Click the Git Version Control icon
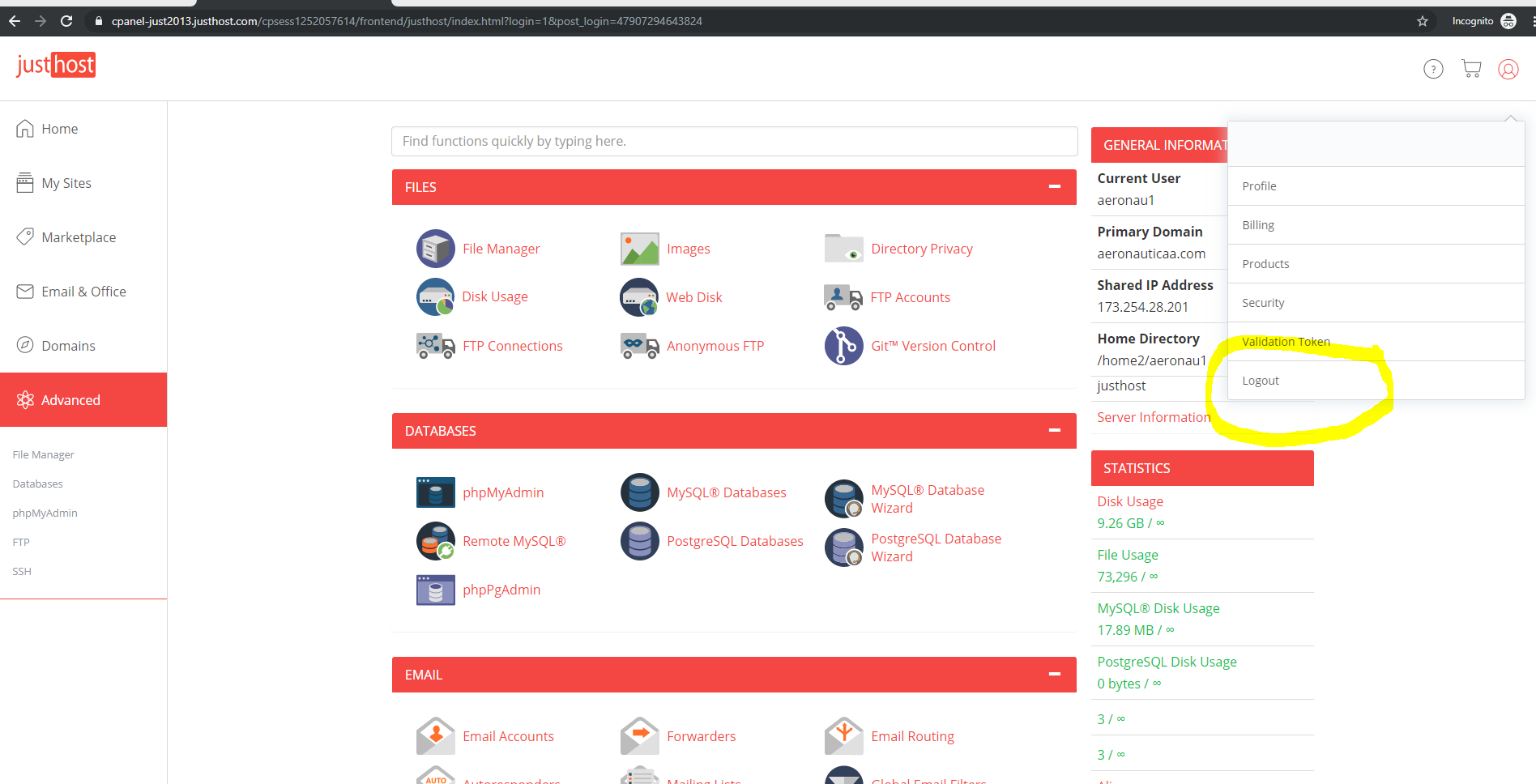 tap(843, 346)
